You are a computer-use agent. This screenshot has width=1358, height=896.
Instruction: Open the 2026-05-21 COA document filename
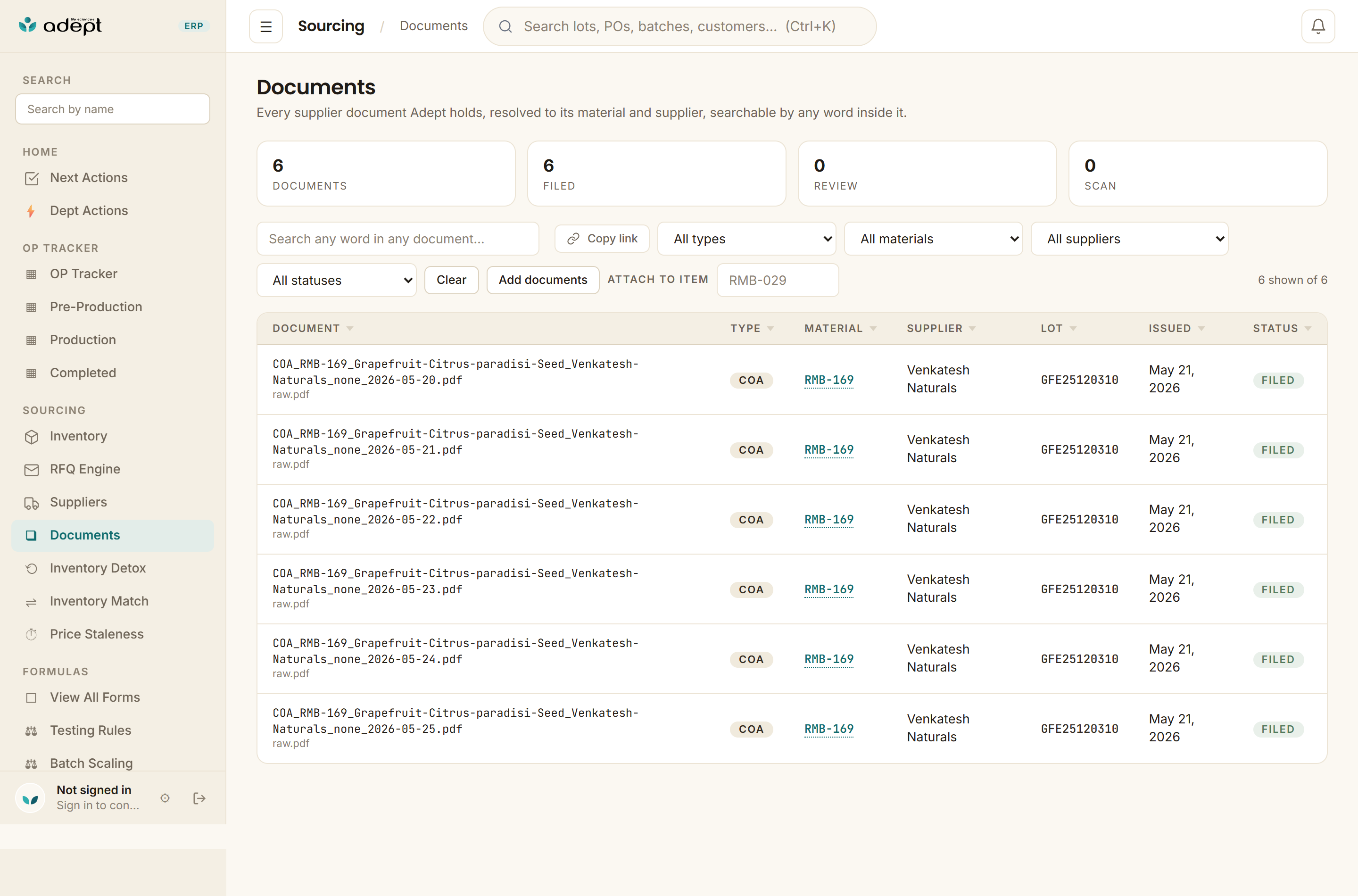coord(455,442)
